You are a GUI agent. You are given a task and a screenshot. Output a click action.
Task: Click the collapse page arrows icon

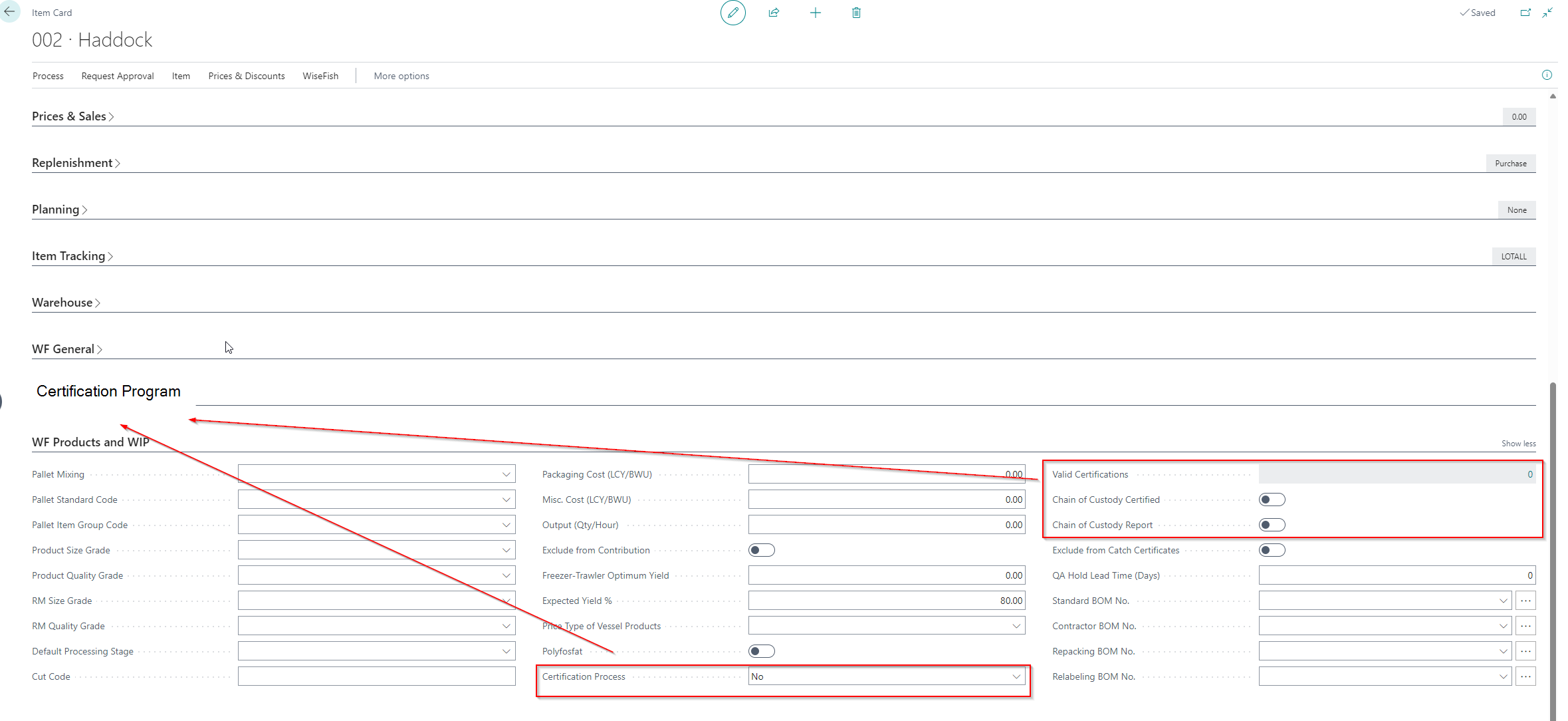(1547, 13)
